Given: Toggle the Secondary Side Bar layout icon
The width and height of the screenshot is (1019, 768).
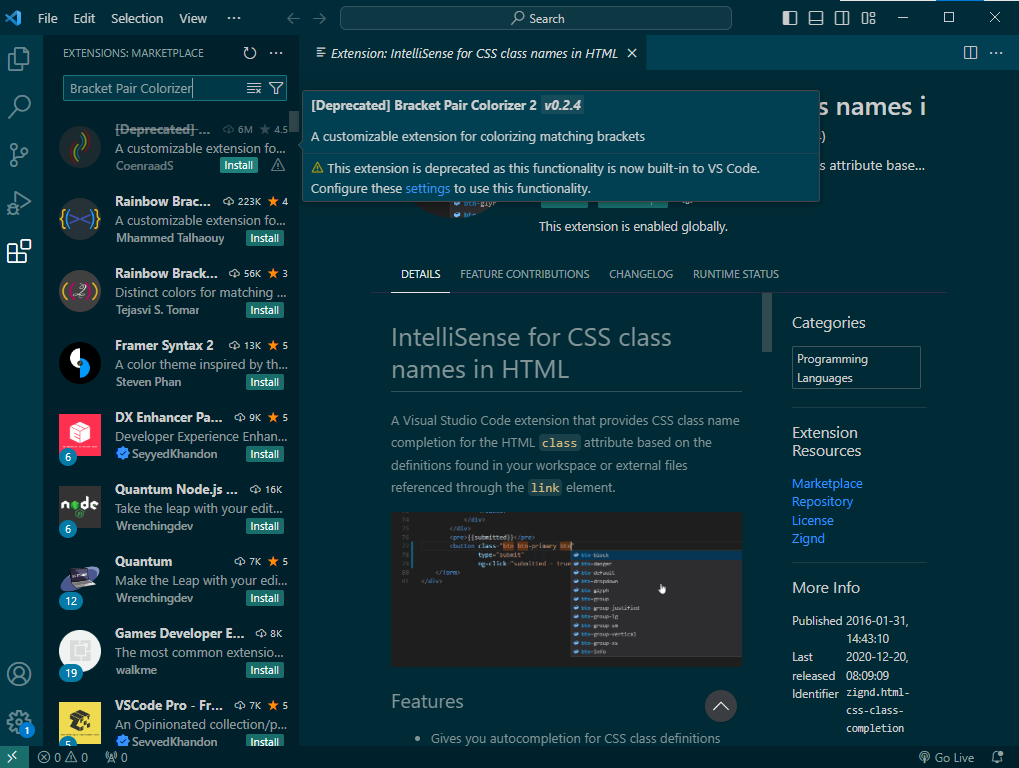Looking at the screenshot, I should point(842,18).
